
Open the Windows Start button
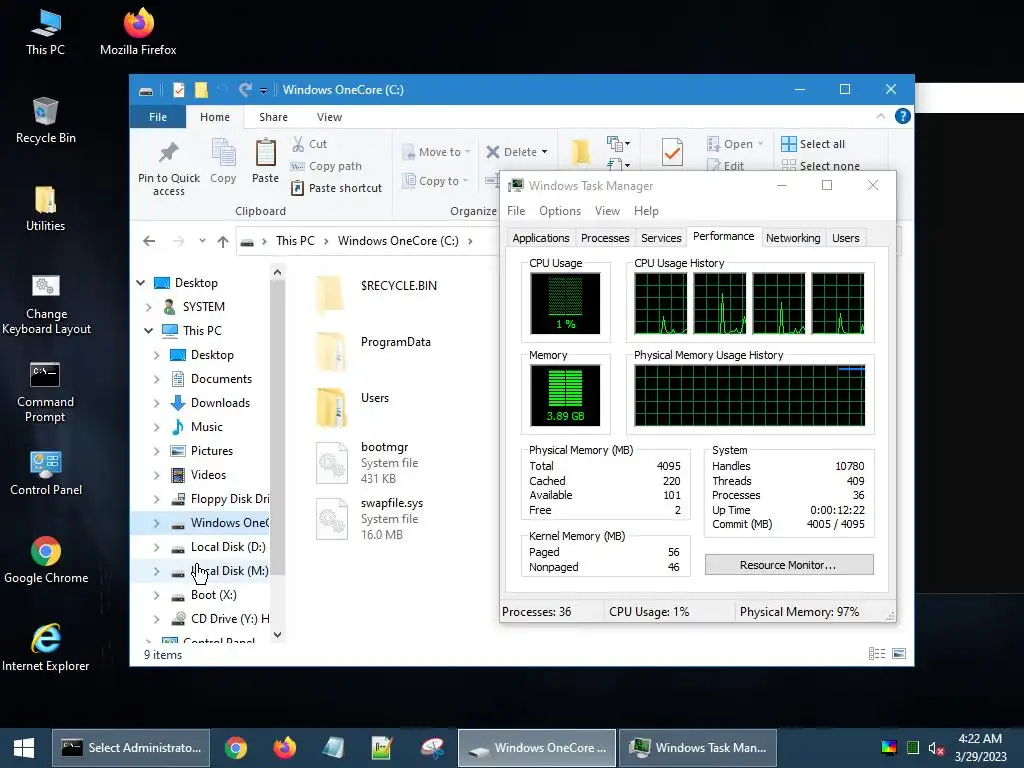pos(24,748)
